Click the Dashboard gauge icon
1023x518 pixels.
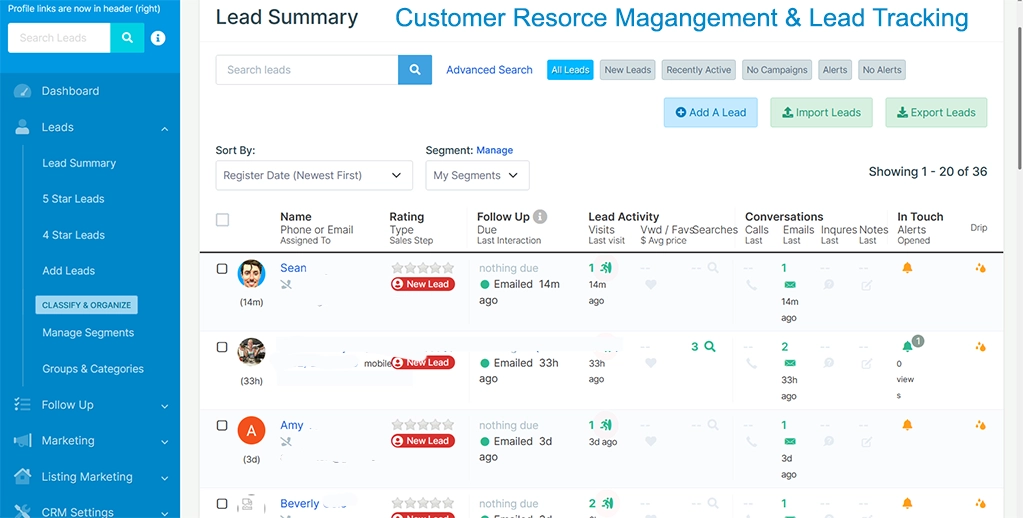point(22,91)
